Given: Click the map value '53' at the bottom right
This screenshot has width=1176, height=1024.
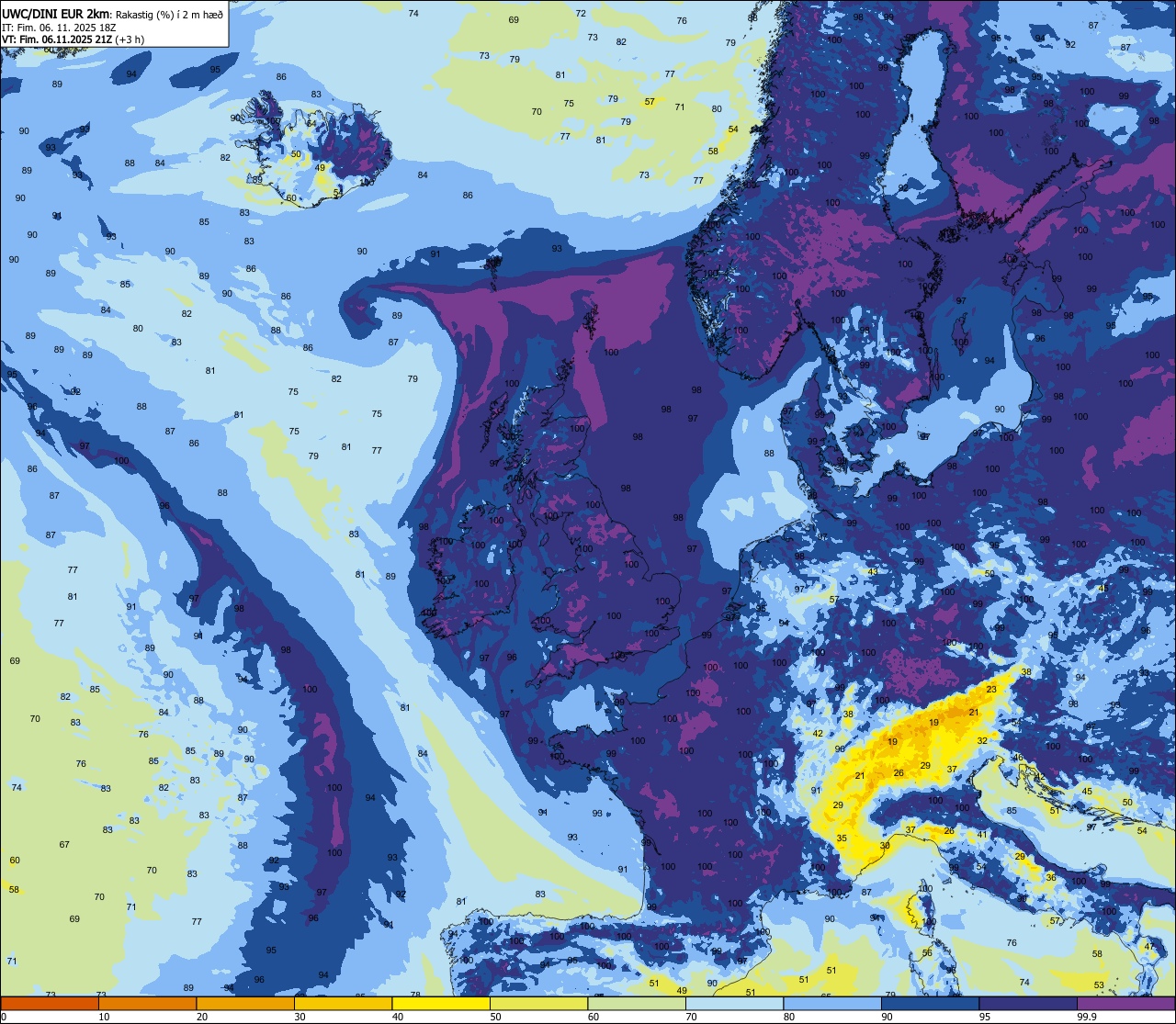Looking at the screenshot, I should [x=1099, y=985].
